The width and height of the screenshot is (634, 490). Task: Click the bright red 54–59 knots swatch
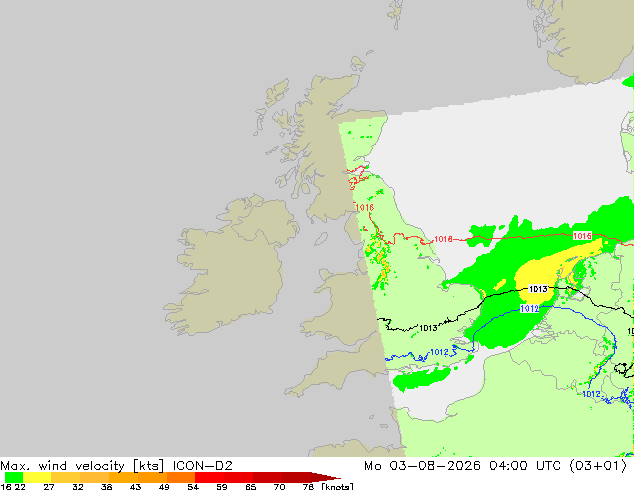[x=209, y=477]
